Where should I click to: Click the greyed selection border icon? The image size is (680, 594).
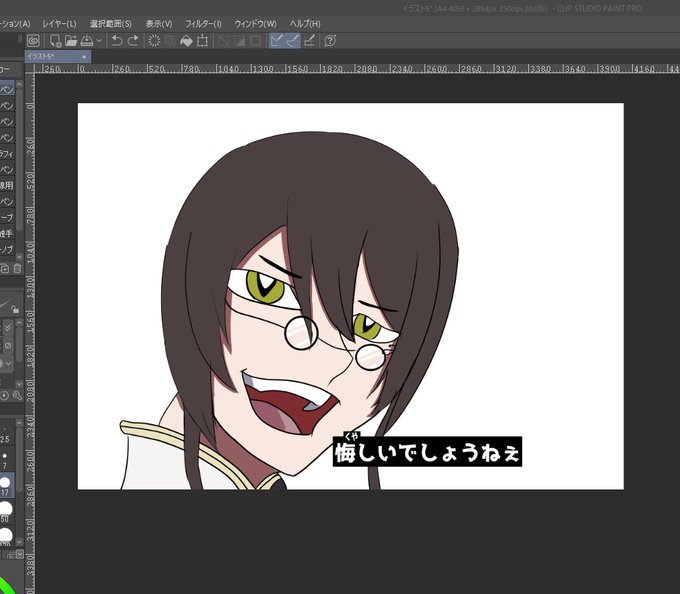[x=255, y=41]
